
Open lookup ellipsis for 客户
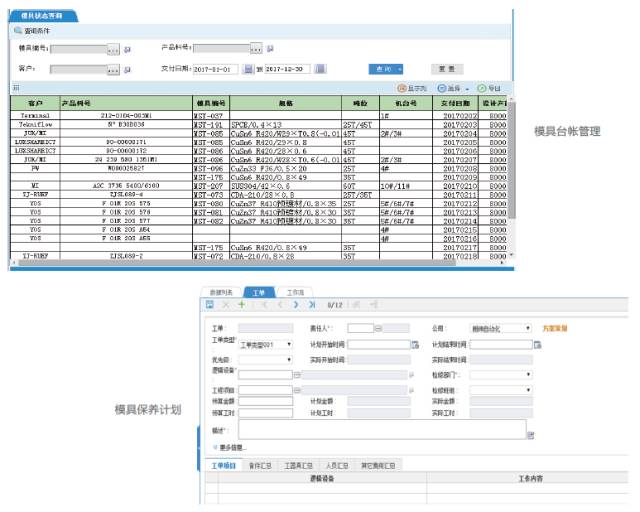(113, 70)
